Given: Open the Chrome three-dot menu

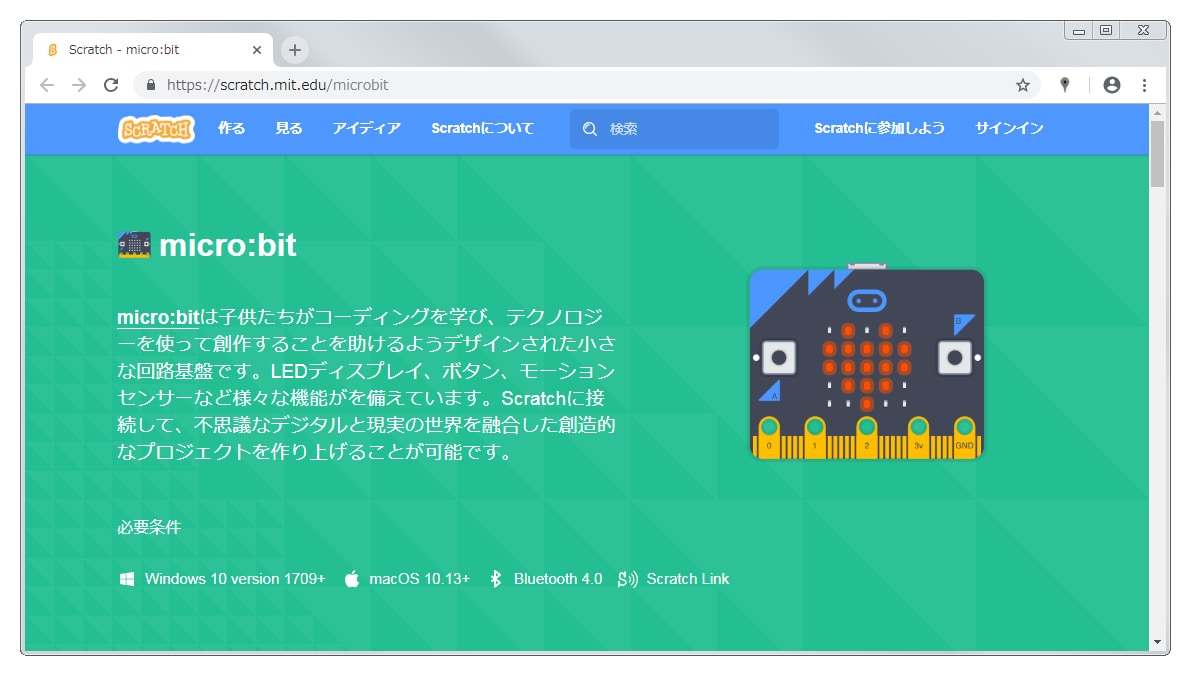Looking at the screenshot, I should point(1145,85).
